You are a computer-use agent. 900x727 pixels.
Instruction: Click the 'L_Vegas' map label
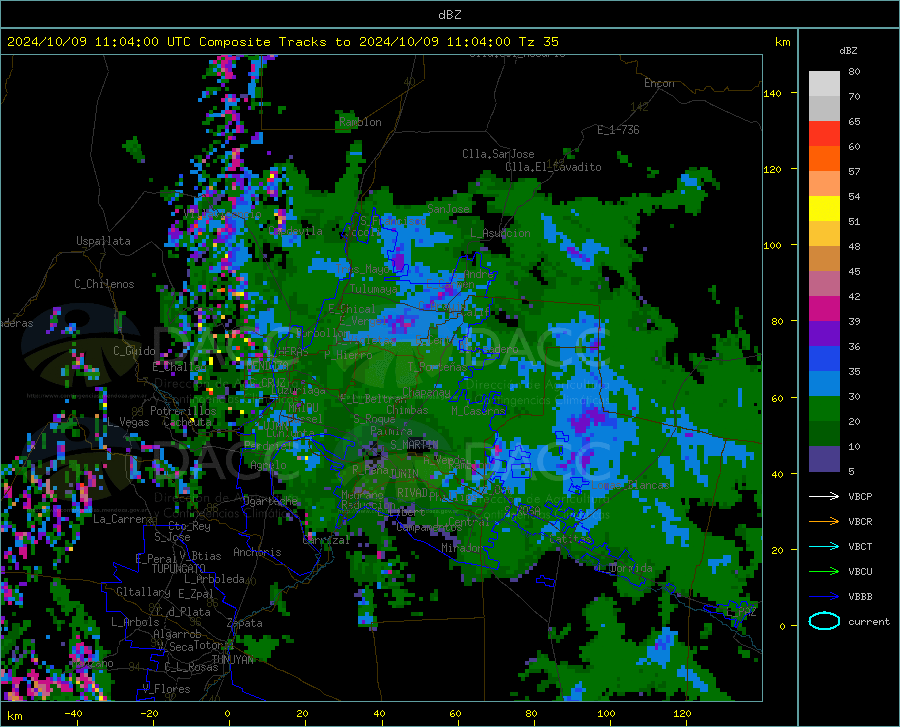pyautogui.click(x=128, y=422)
